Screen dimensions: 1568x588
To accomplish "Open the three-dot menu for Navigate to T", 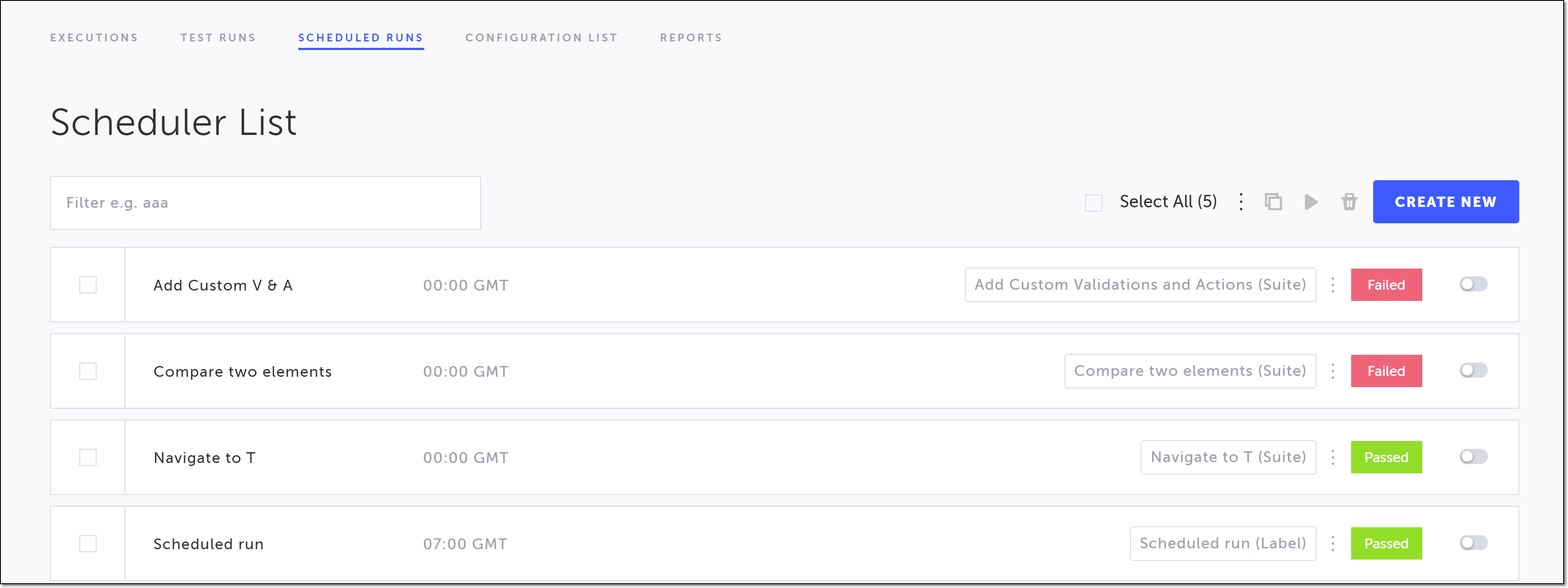I will pyautogui.click(x=1333, y=457).
